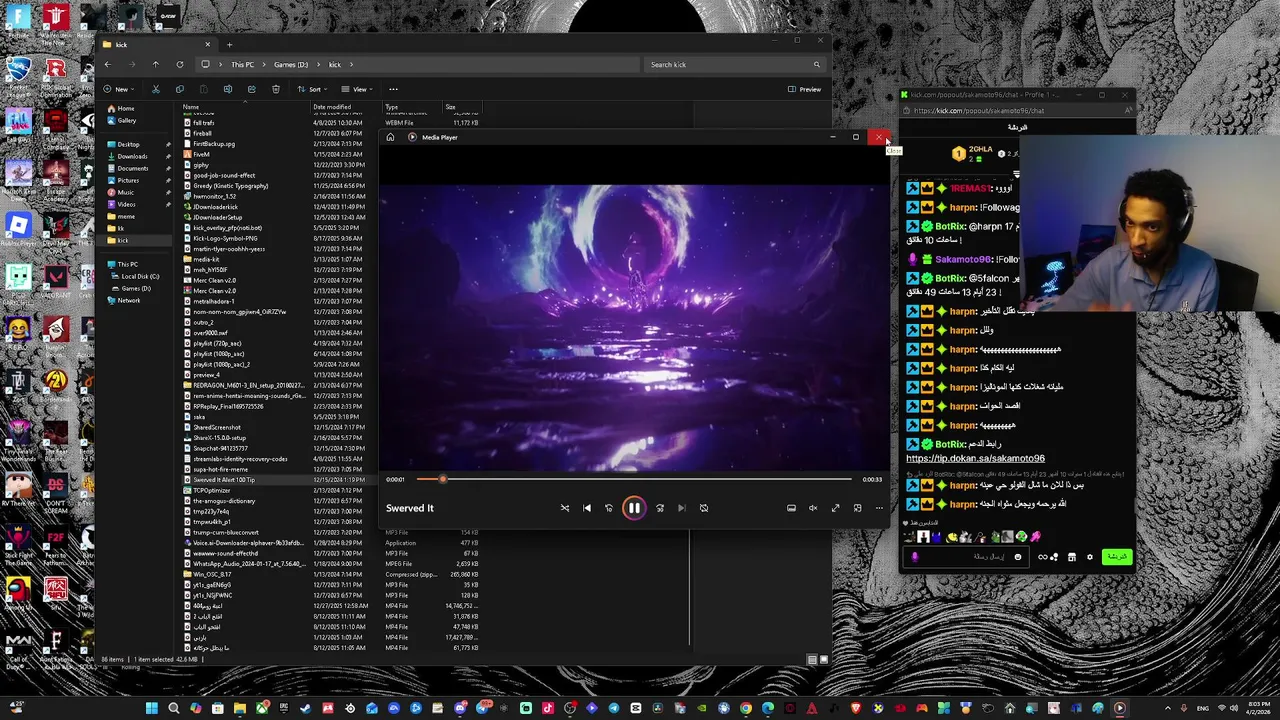
Task: Select 'outro_2' file in the list
Action: point(203,322)
